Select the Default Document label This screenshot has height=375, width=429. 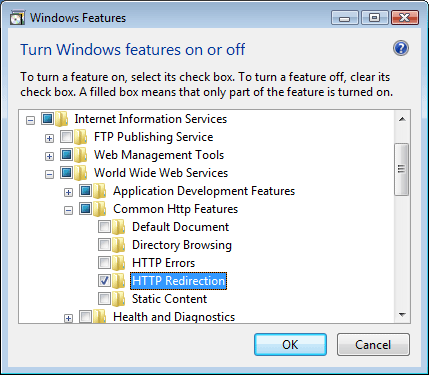click(180, 227)
